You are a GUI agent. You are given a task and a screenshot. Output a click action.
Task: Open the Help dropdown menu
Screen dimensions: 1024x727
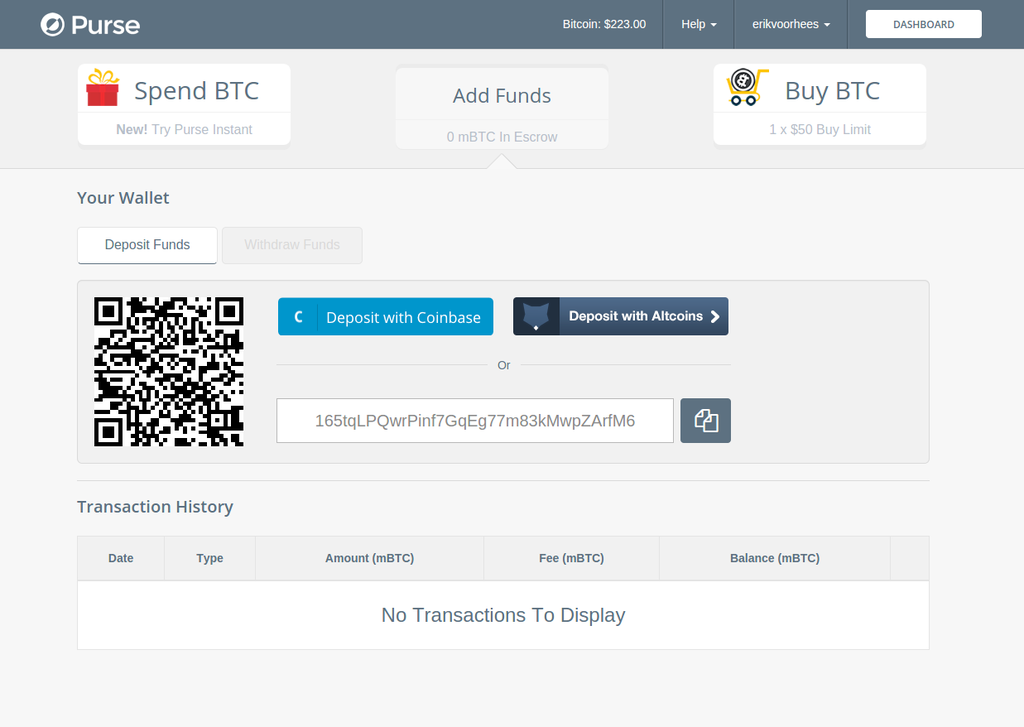coord(698,24)
